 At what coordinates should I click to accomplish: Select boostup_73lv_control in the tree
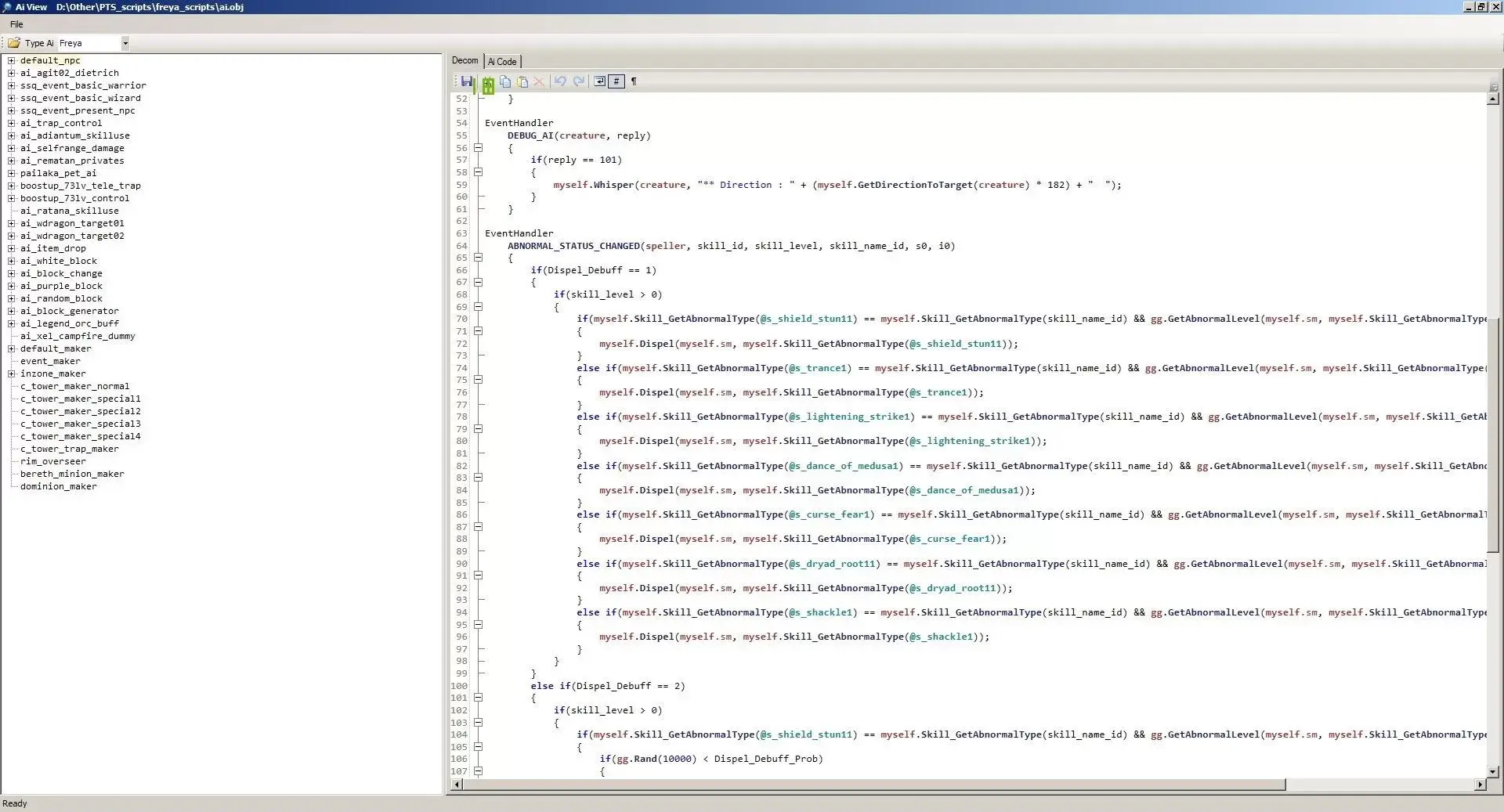point(75,198)
